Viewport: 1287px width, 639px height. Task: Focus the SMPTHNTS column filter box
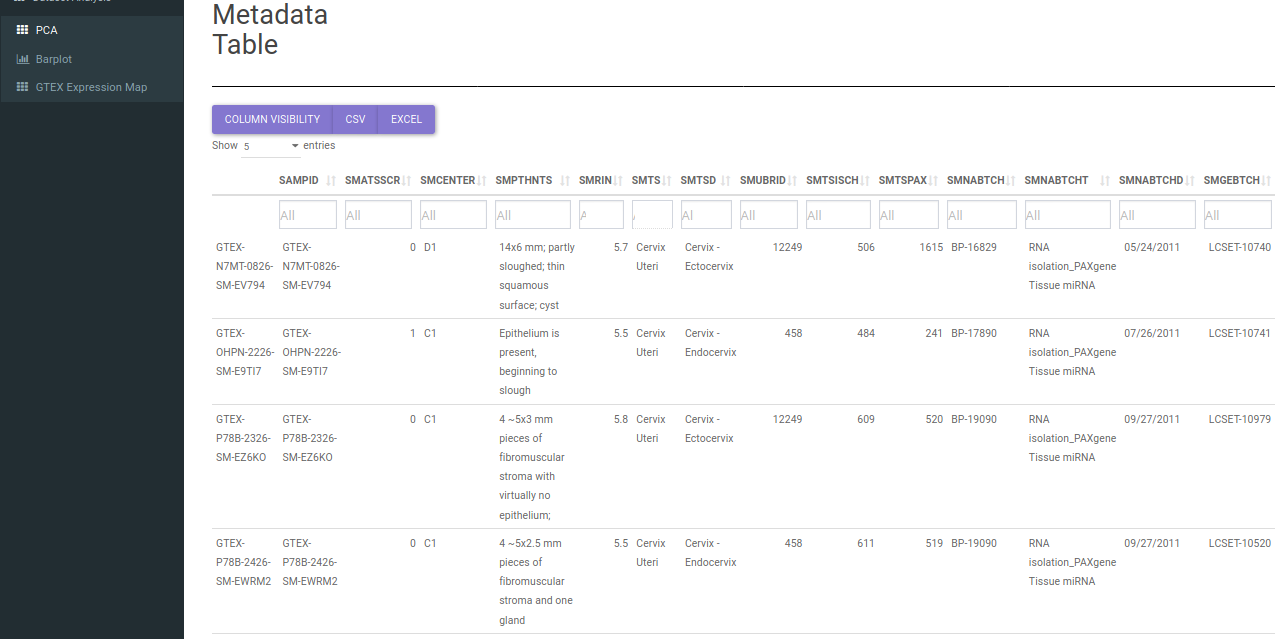pyautogui.click(x=533, y=215)
